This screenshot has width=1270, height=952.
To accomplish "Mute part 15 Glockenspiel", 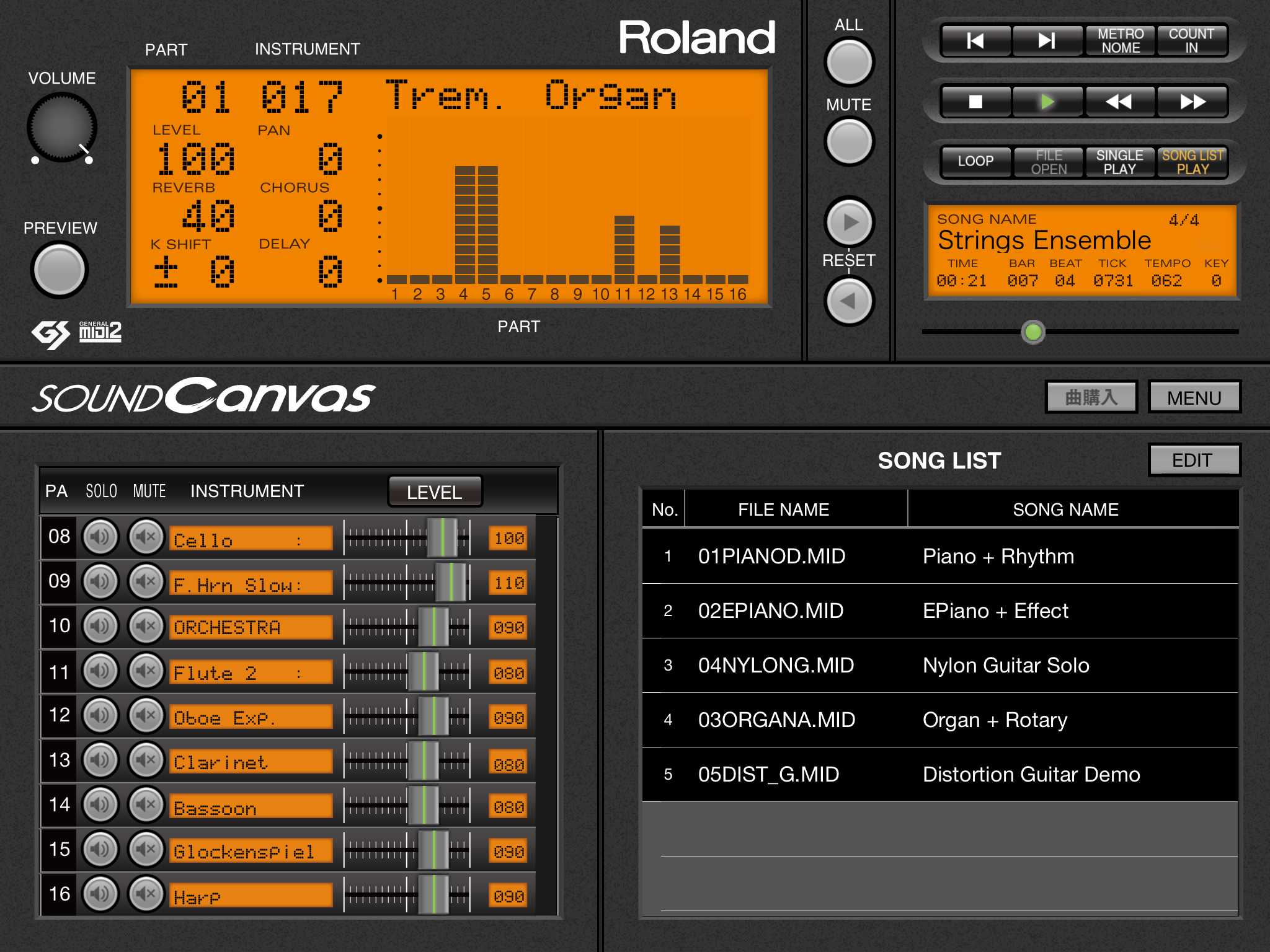I will click(x=146, y=849).
